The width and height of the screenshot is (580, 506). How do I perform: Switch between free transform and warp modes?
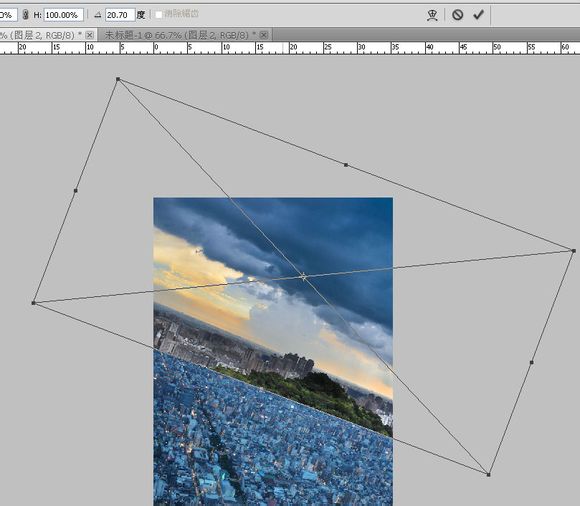[432, 15]
